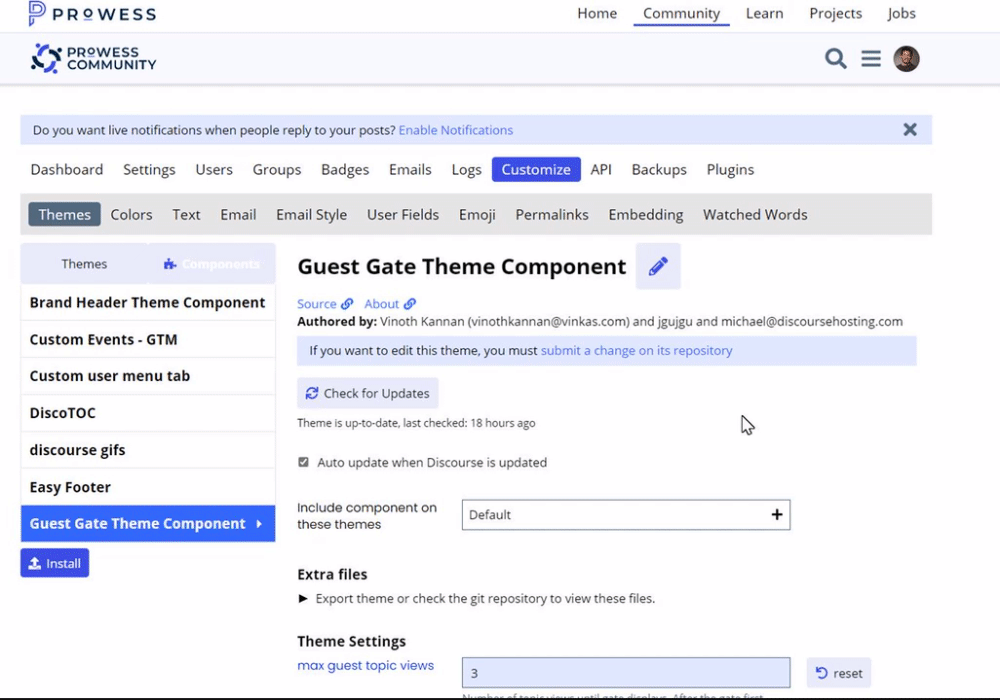Open the search magnifier icon
Image resolution: width=1000 pixels, height=700 pixels.
tap(835, 59)
